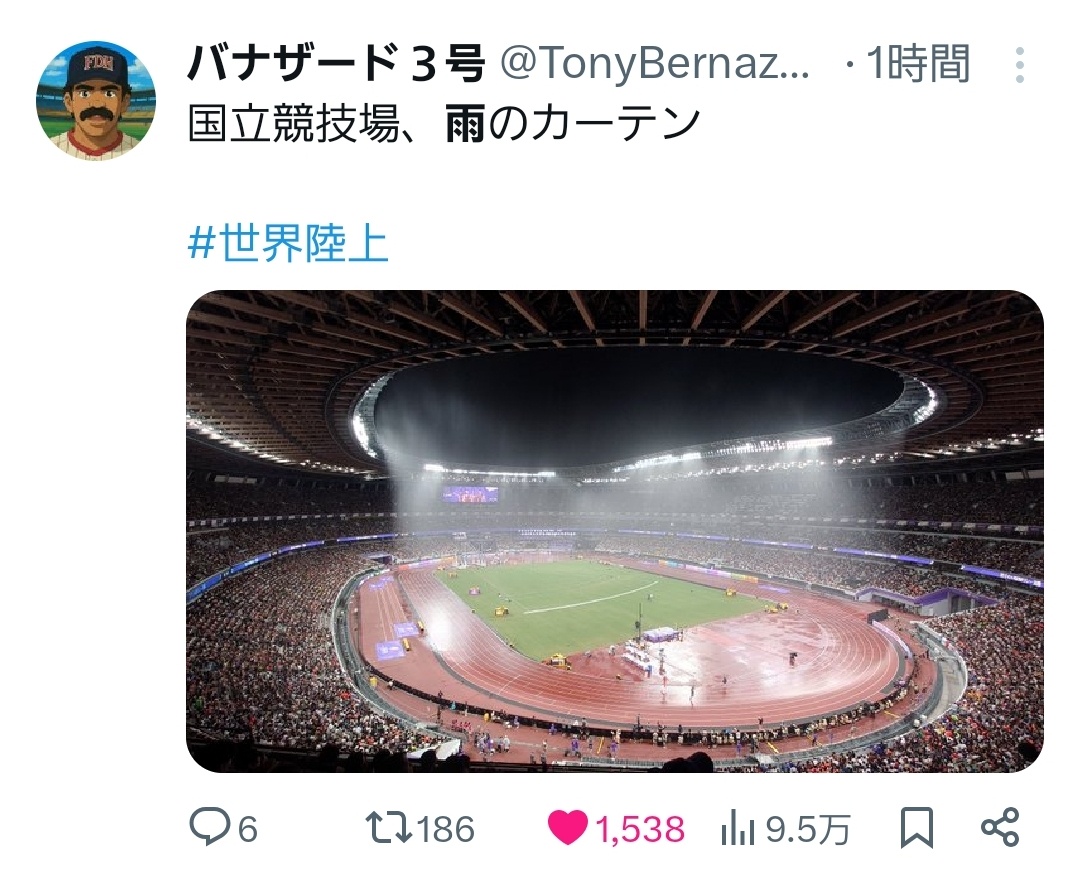Tap the share icon
This screenshot has width=1080, height=879.
[x=1000, y=828]
